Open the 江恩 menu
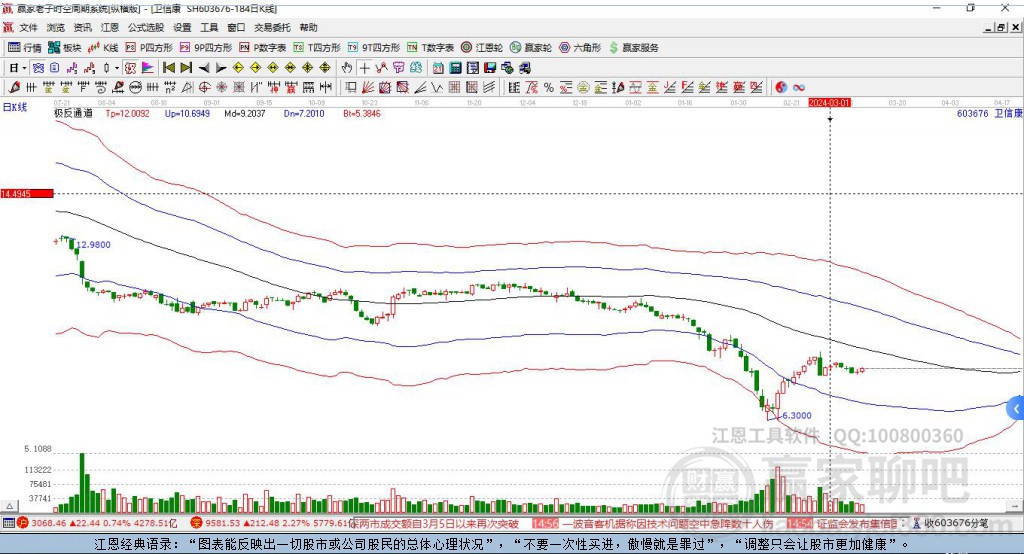Screen dimensions: 1024x554 (x=110, y=27)
